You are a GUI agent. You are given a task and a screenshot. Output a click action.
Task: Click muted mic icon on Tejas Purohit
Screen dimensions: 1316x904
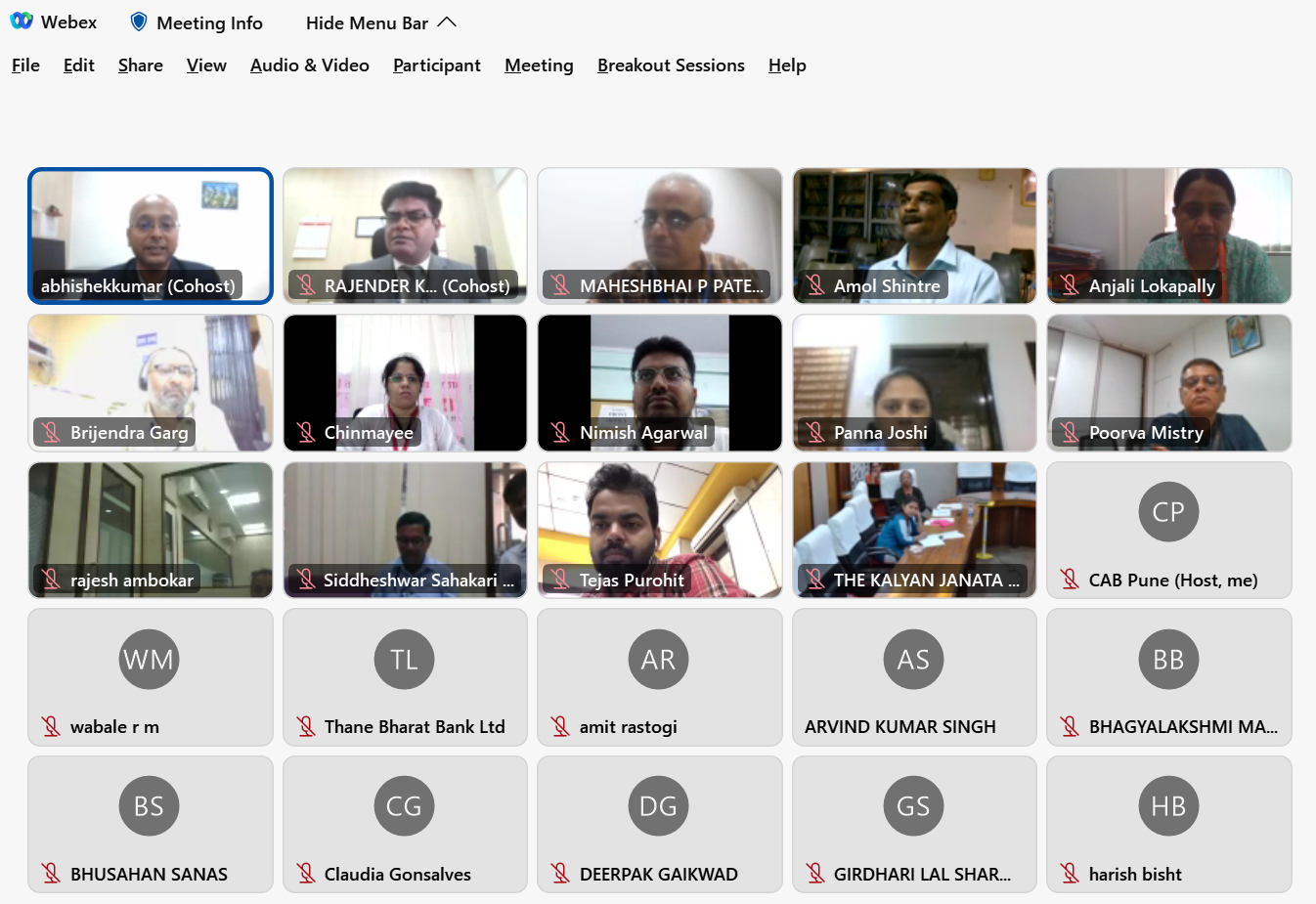pyautogui.click(x=560, y=580)
